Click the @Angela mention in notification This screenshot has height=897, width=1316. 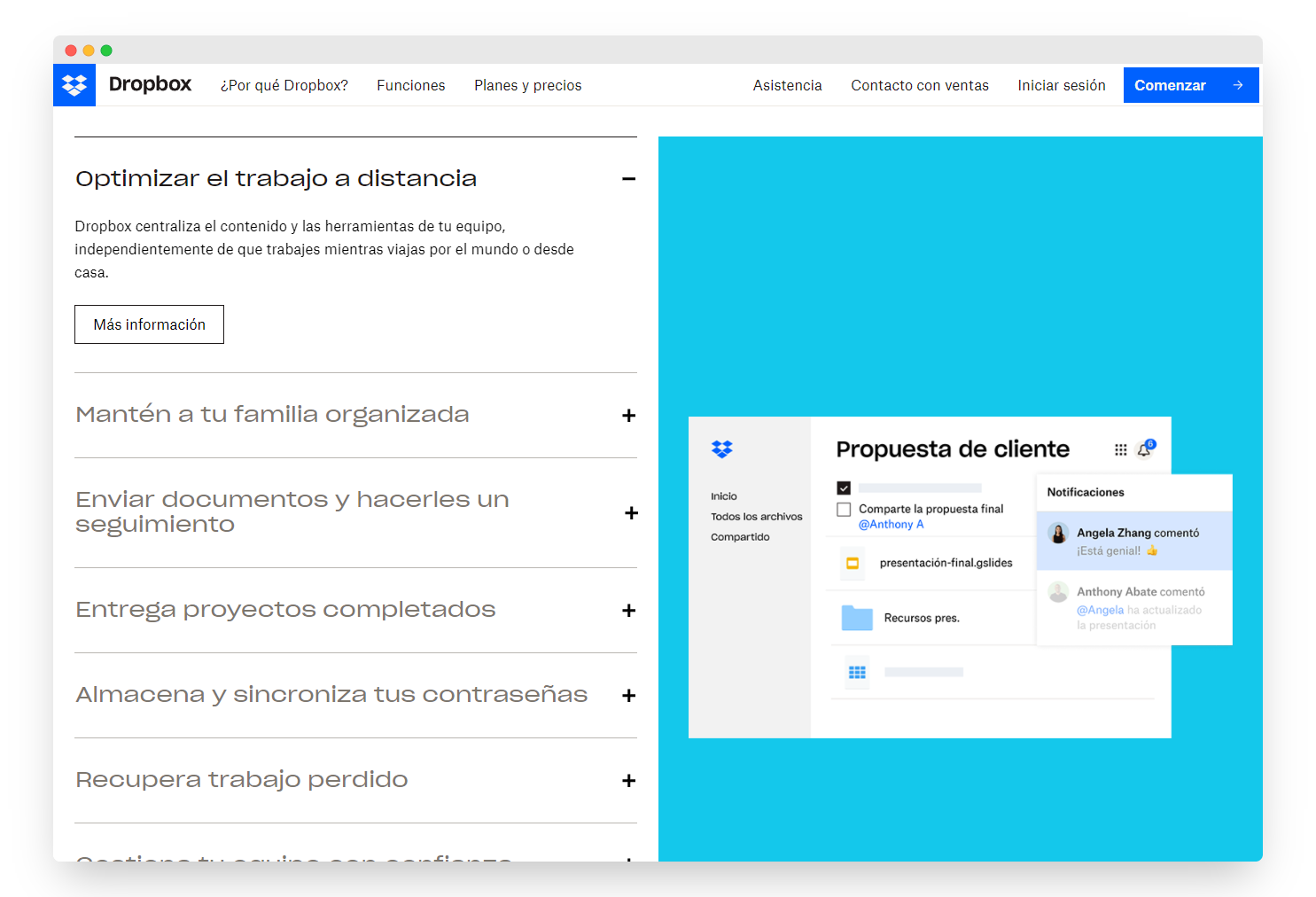(x=1100, y=610)
